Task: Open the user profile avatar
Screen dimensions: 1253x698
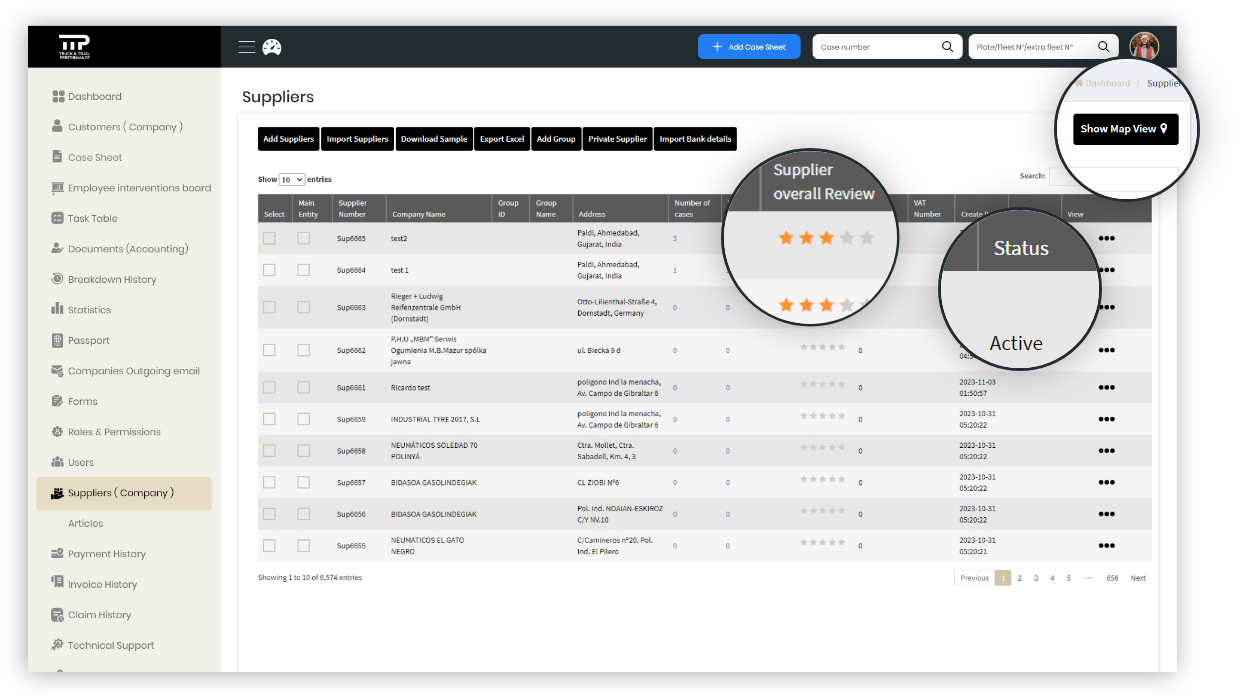Action: point(1144,46)
